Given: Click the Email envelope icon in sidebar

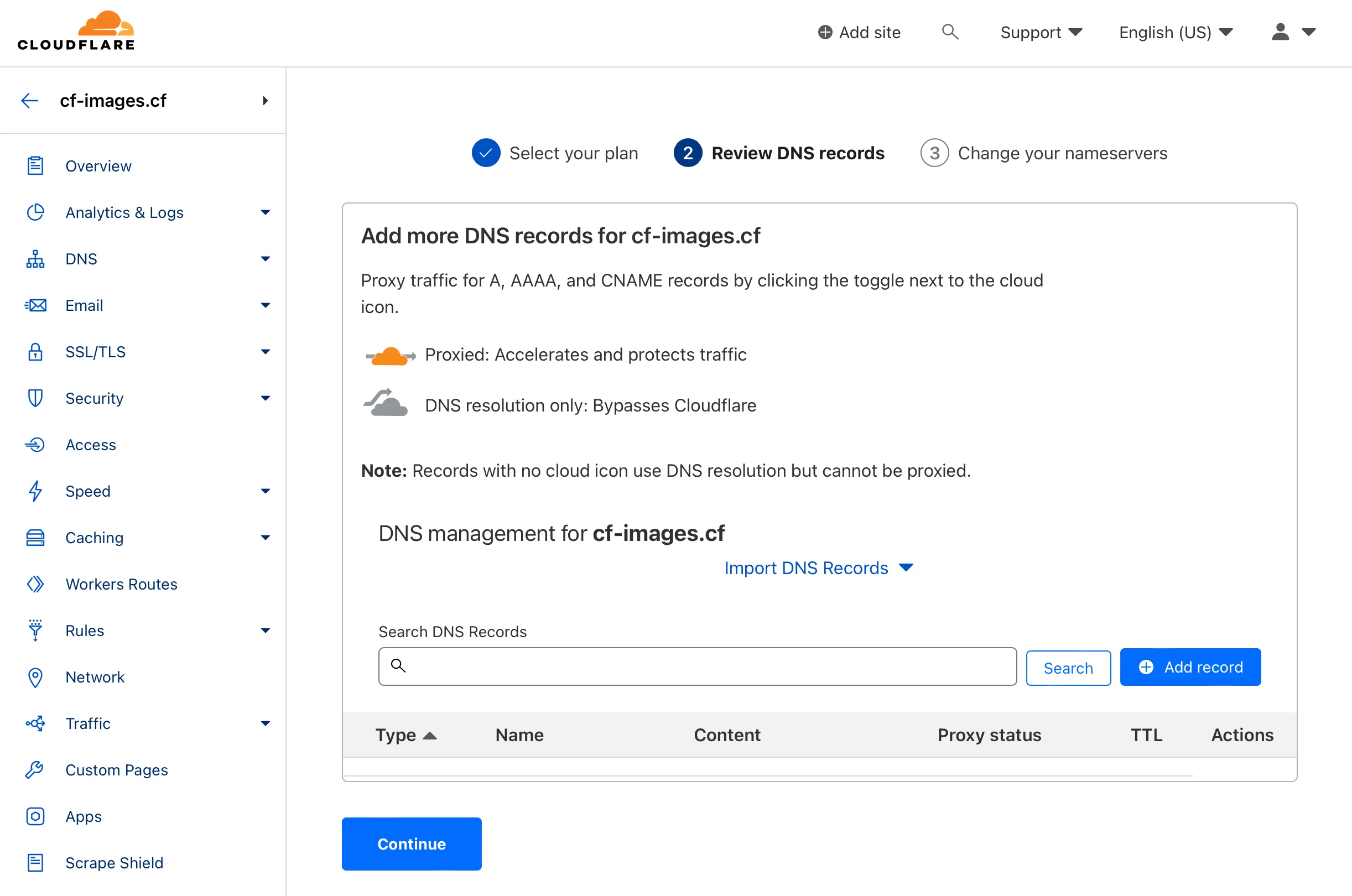Looking at the screenshot, I should pyautogui.click(x=35, y=305).
